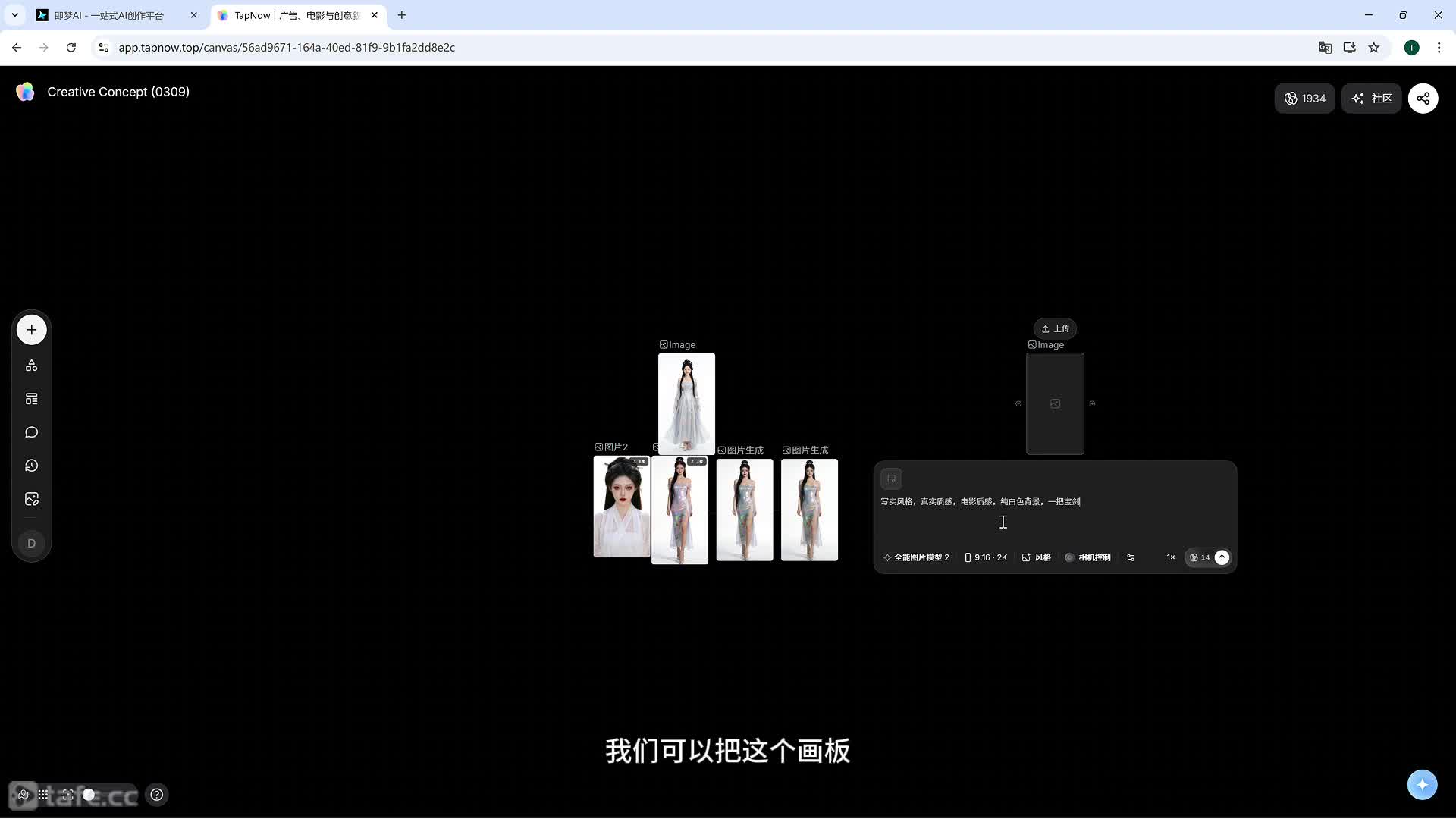Open the chat bubble sidebar icon
This screenshot has width=1456, height=819.
click(x=31, y=432)
